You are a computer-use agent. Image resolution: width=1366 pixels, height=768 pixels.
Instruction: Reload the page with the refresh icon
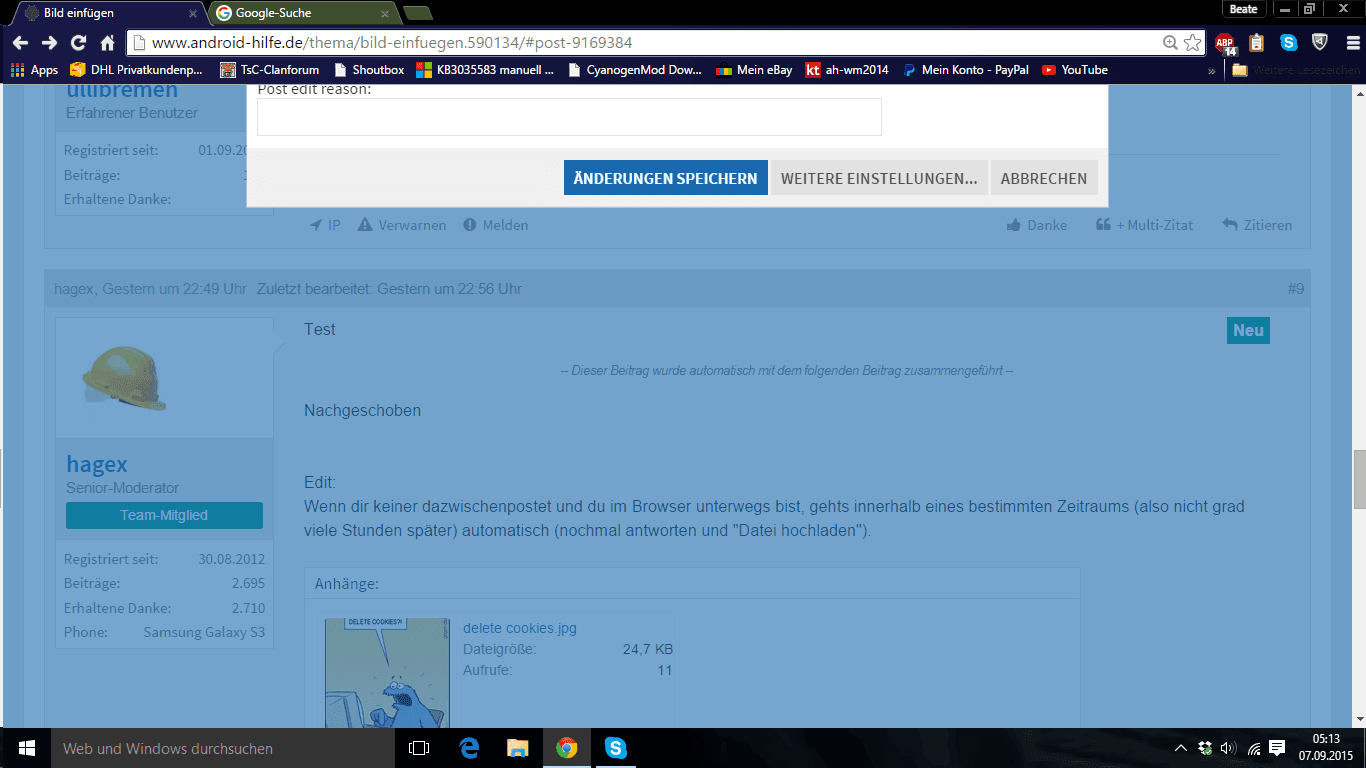click(x=78, y=43)
